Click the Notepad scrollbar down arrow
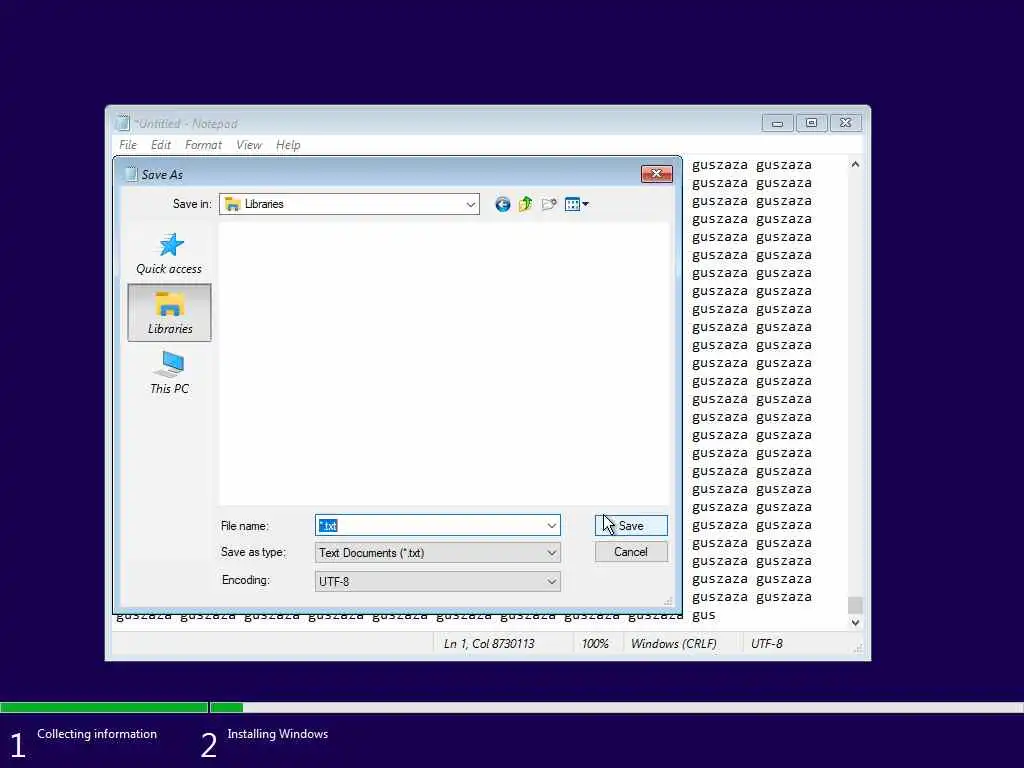This screenshot has height=768, width=1024. pos(855,623)
